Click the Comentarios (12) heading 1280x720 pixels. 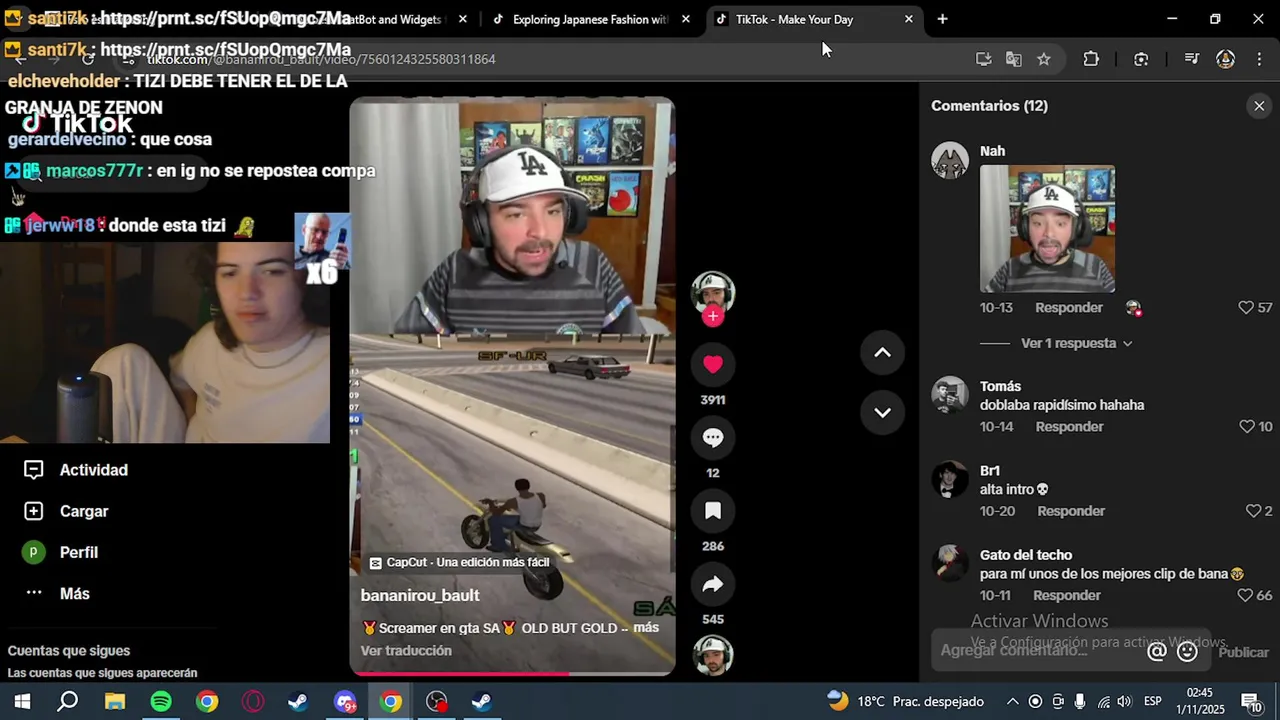coord(989,106)
